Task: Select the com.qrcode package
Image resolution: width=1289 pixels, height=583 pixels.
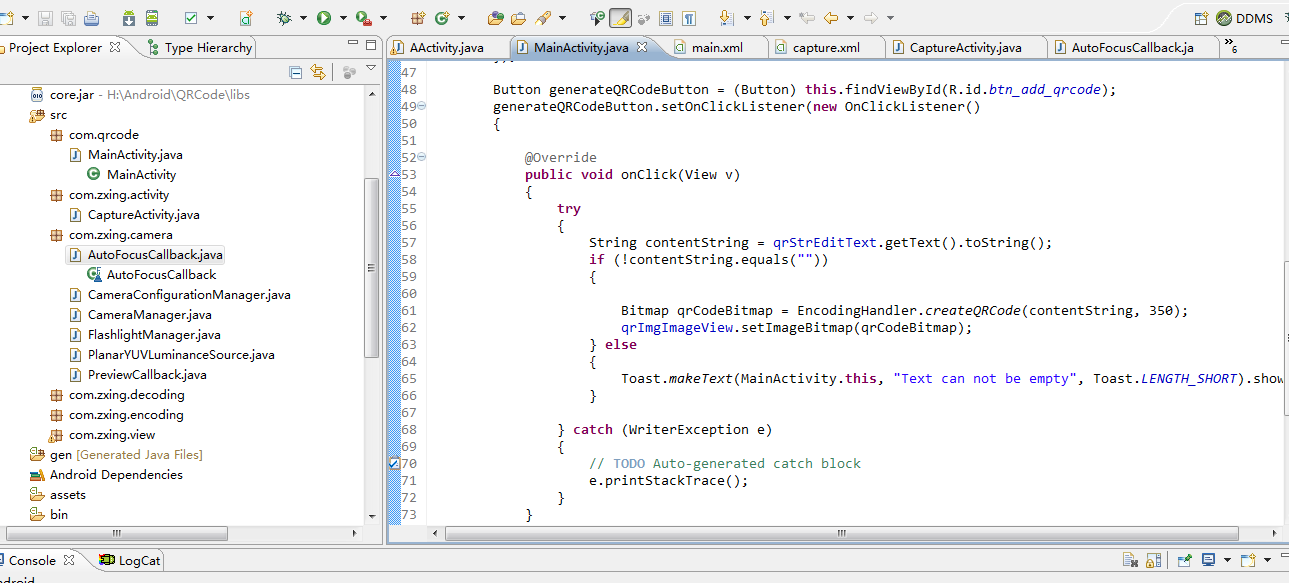Action: click(103, 135)
